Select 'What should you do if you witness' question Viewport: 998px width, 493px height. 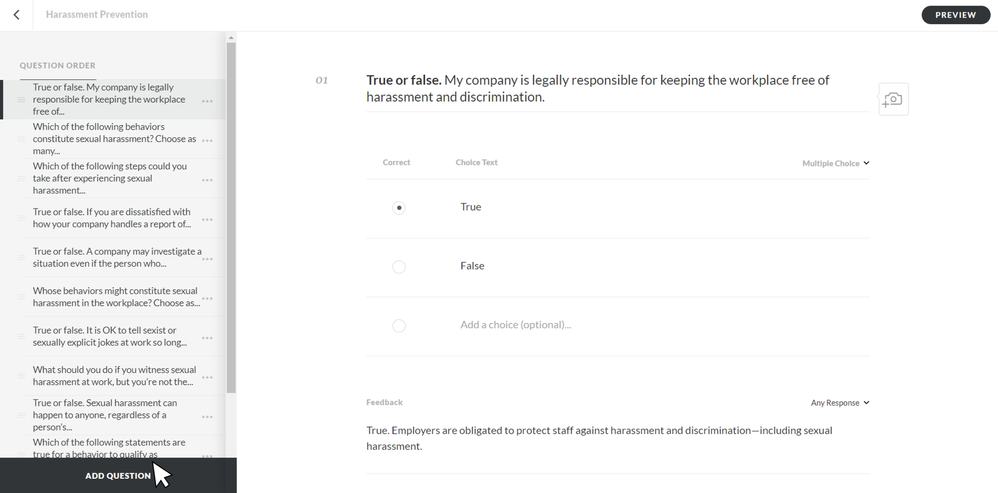click(x=114, y=376)
